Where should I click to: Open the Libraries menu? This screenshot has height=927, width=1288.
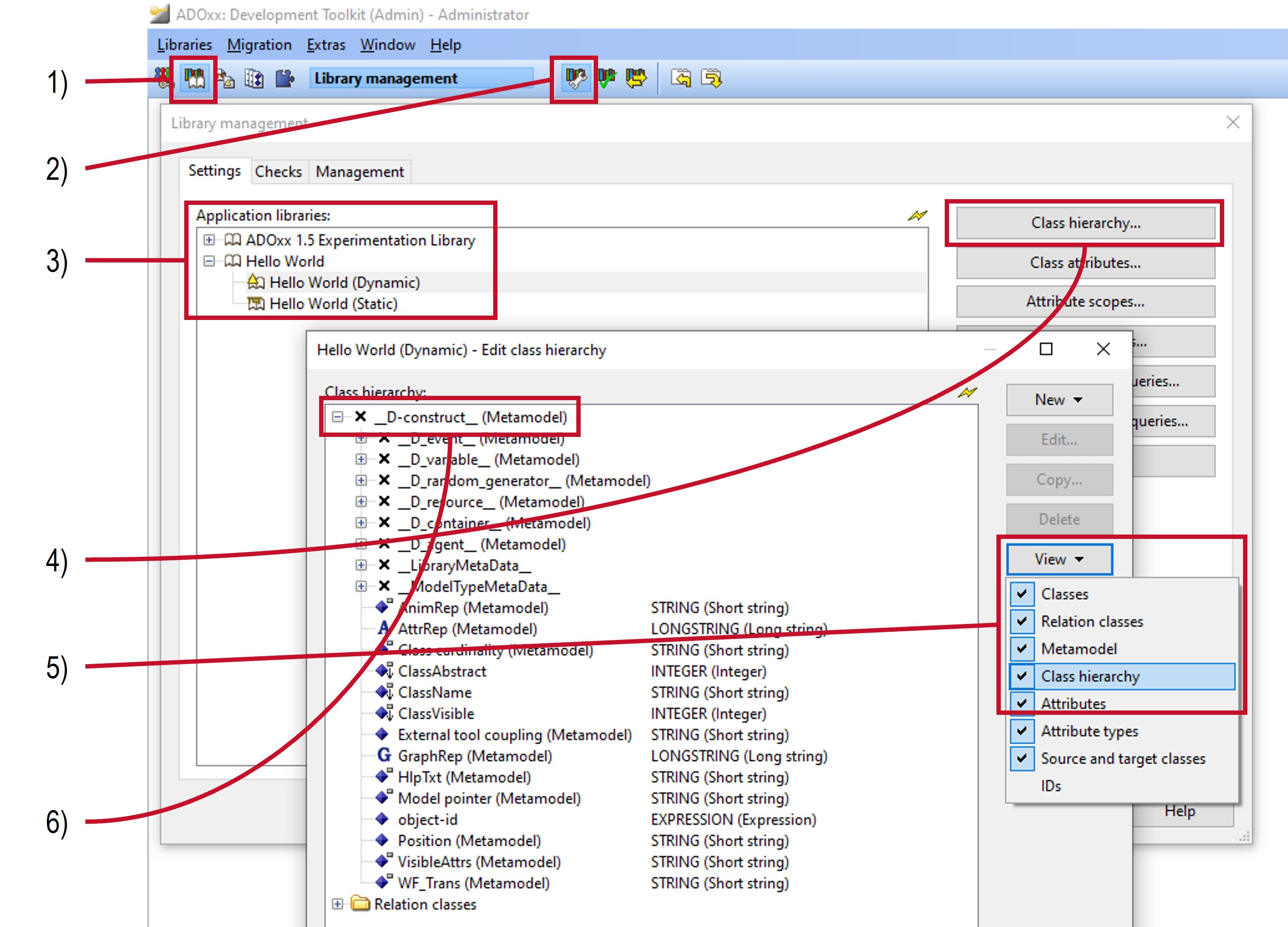[x=185, y=44]
